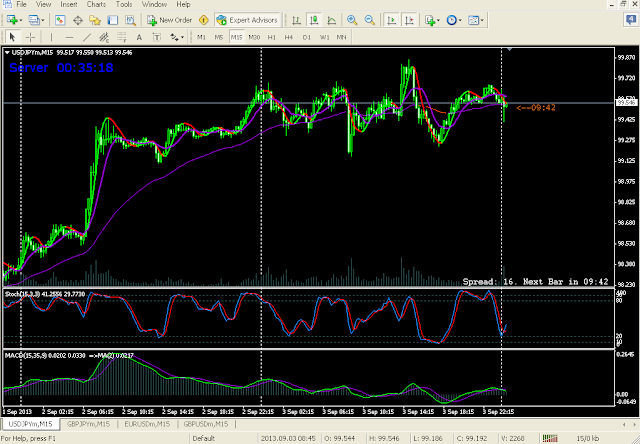
Task: Open the Templates icon
Action: coord(473,20)
